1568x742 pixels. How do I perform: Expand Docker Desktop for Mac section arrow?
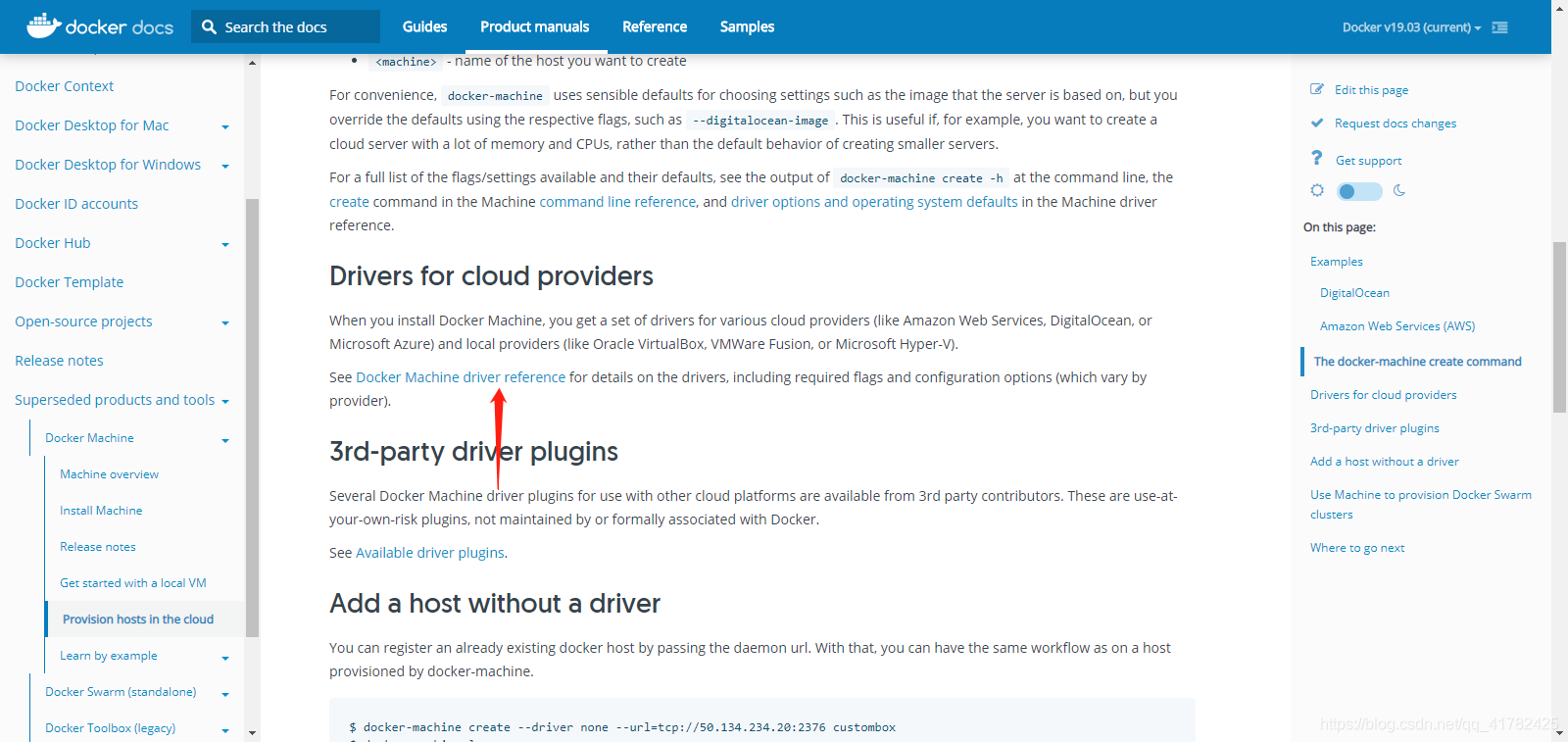tap(225, 126)
